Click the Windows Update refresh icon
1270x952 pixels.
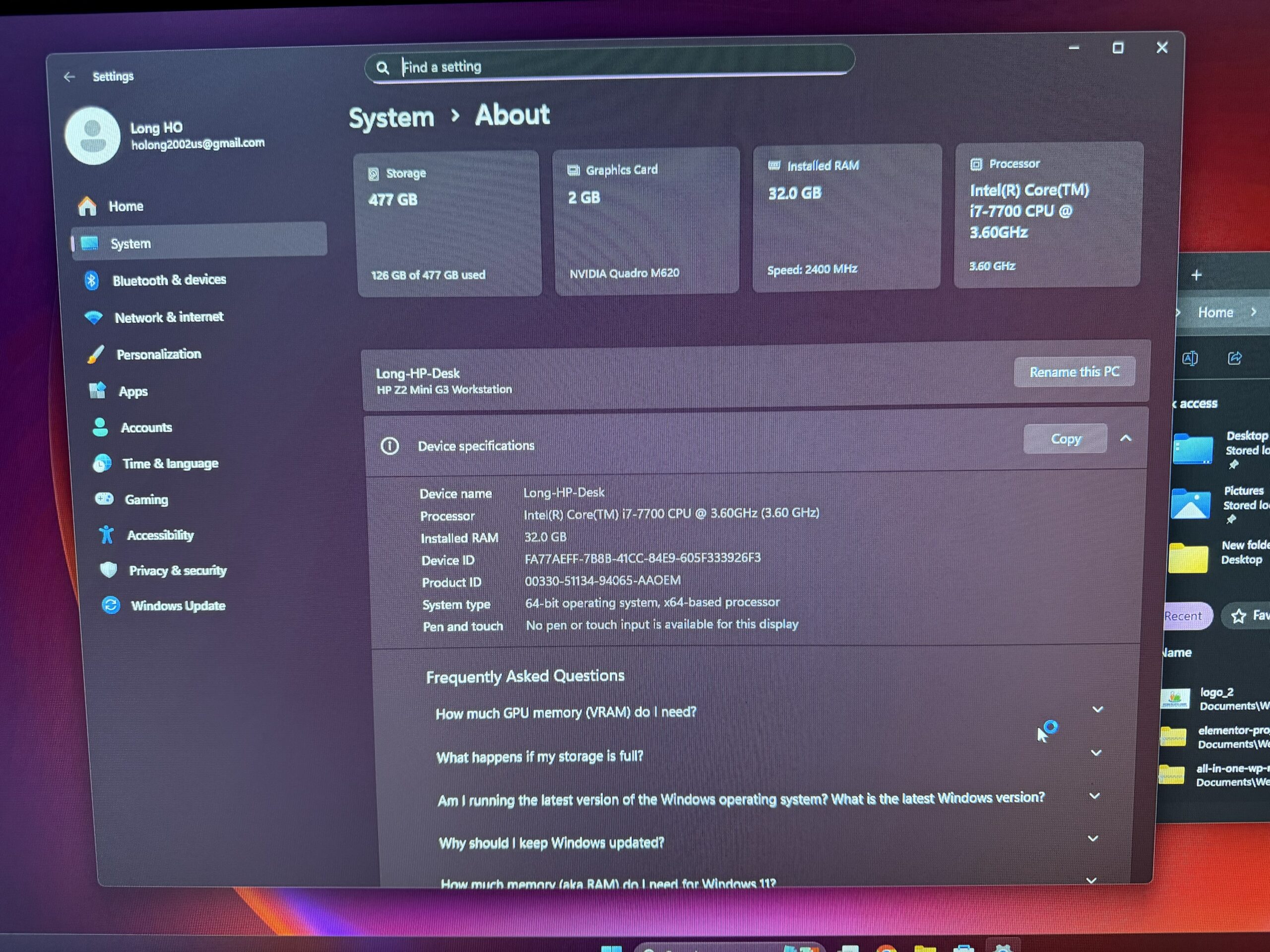(111, 605)
